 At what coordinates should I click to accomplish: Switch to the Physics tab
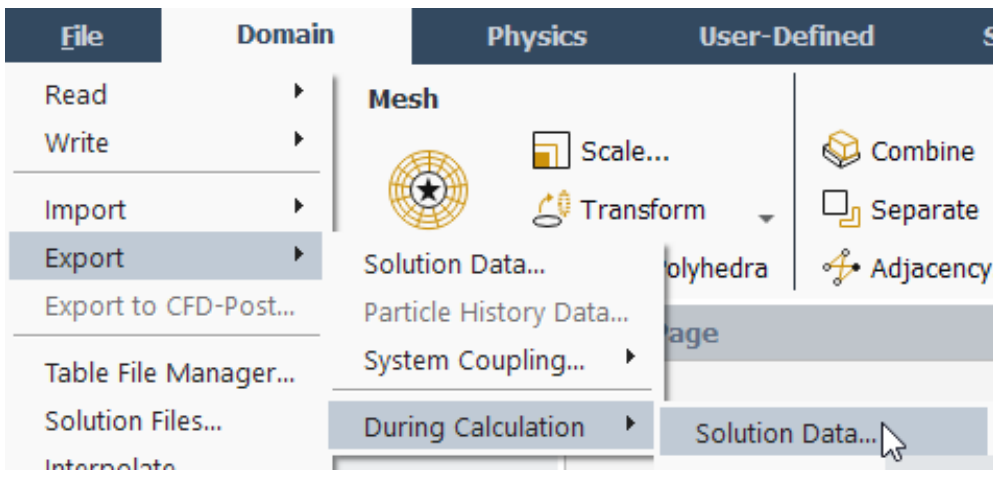(537, 36)
